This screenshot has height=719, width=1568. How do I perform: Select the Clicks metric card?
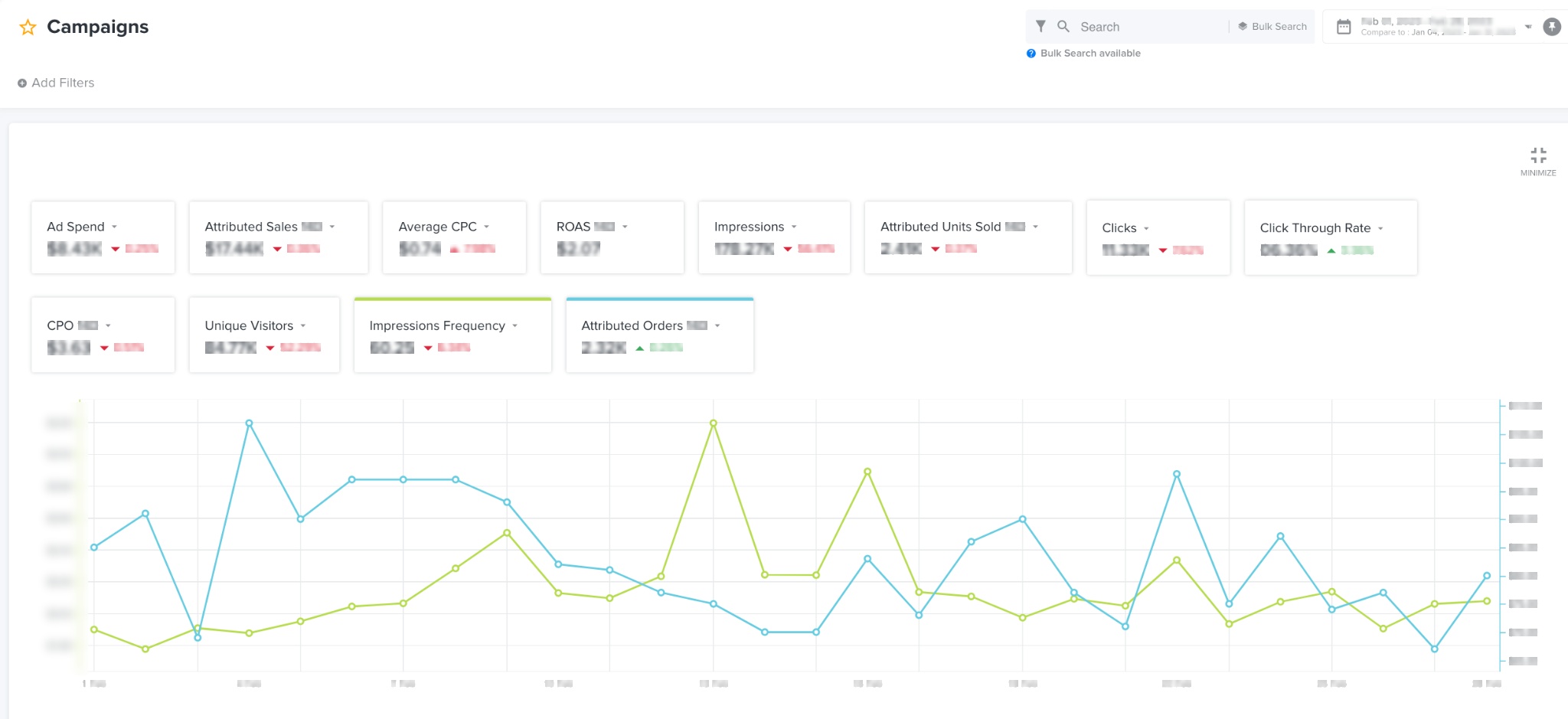[1158, 237]
